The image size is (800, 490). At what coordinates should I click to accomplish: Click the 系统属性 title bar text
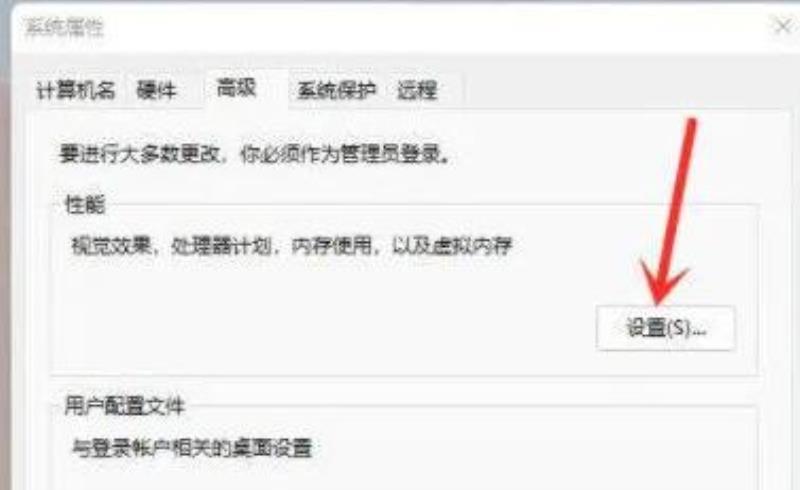pos(64,28)
